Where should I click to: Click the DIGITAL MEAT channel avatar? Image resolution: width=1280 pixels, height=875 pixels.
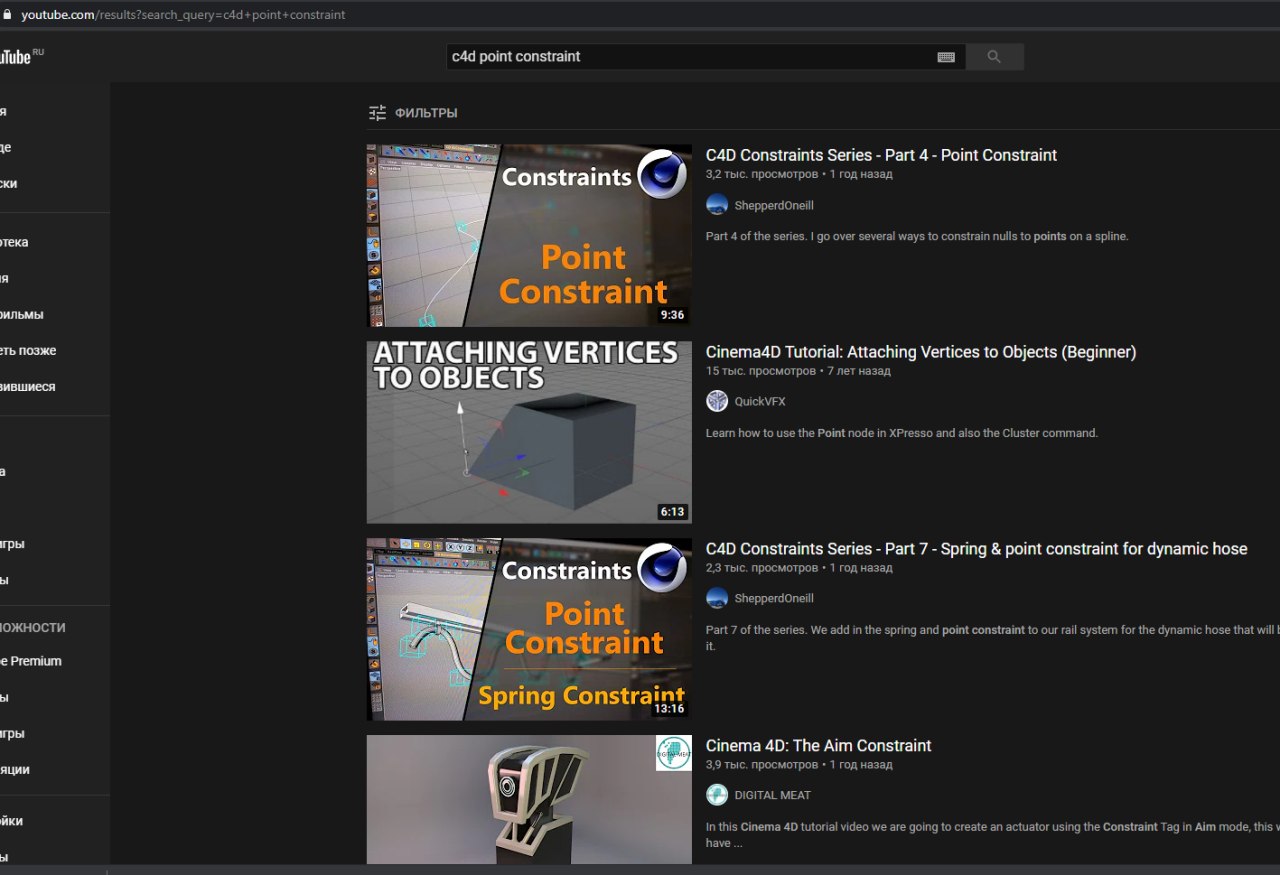(x=717, y=795)
